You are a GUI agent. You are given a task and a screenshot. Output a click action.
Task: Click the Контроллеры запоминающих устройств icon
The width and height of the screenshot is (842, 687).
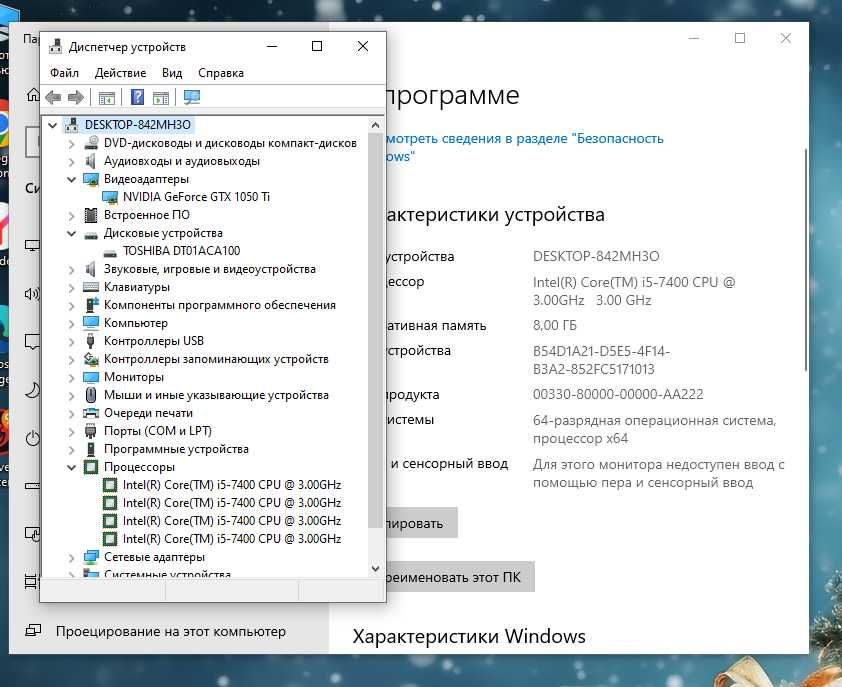pyautogui.click(x=91, y=359)
